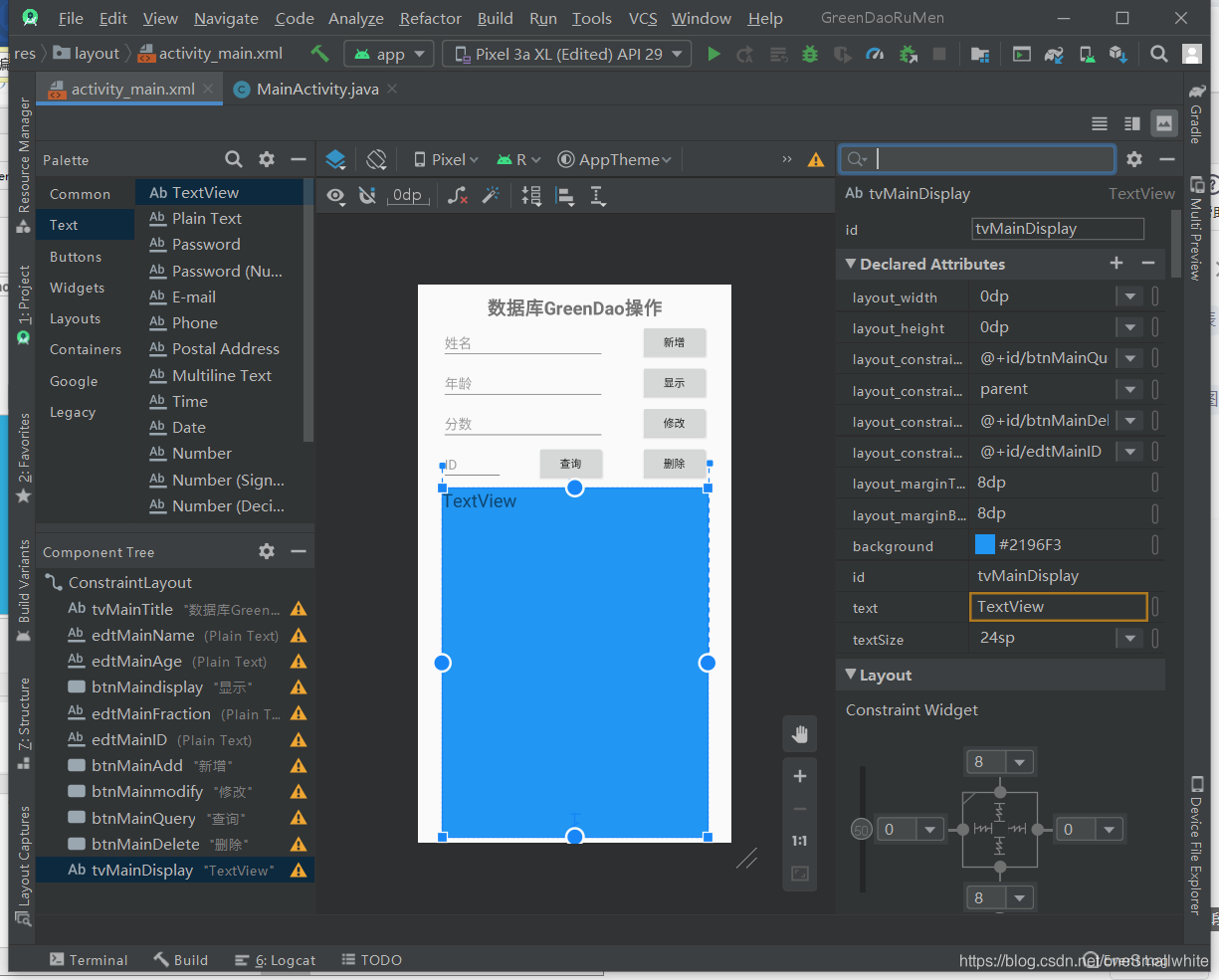Open Palette settings gear
The width and height of the screenshot is (1219, 980).
coord(267,159)
